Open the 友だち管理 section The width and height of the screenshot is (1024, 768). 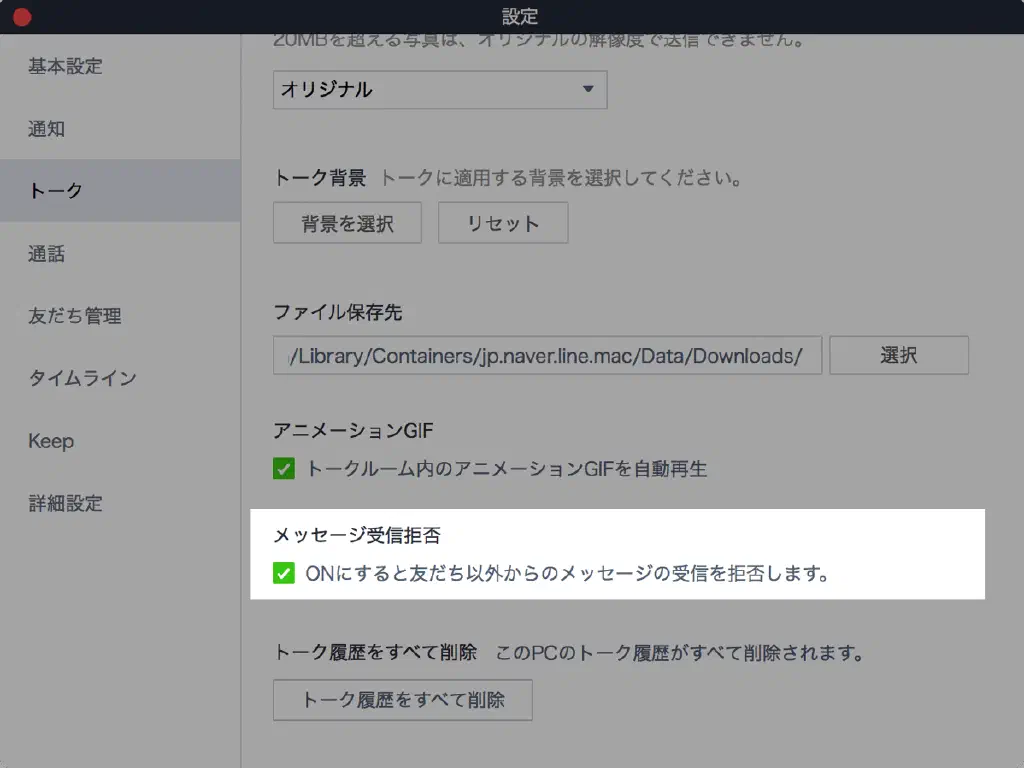[74, 316]
